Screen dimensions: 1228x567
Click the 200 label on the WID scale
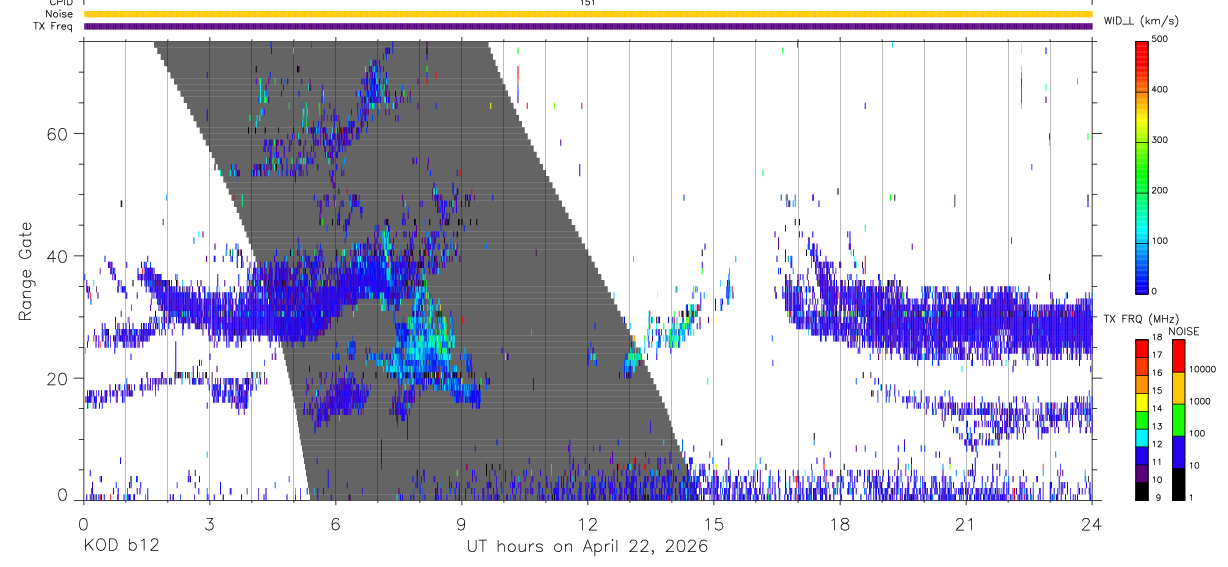pos(1162,190)
